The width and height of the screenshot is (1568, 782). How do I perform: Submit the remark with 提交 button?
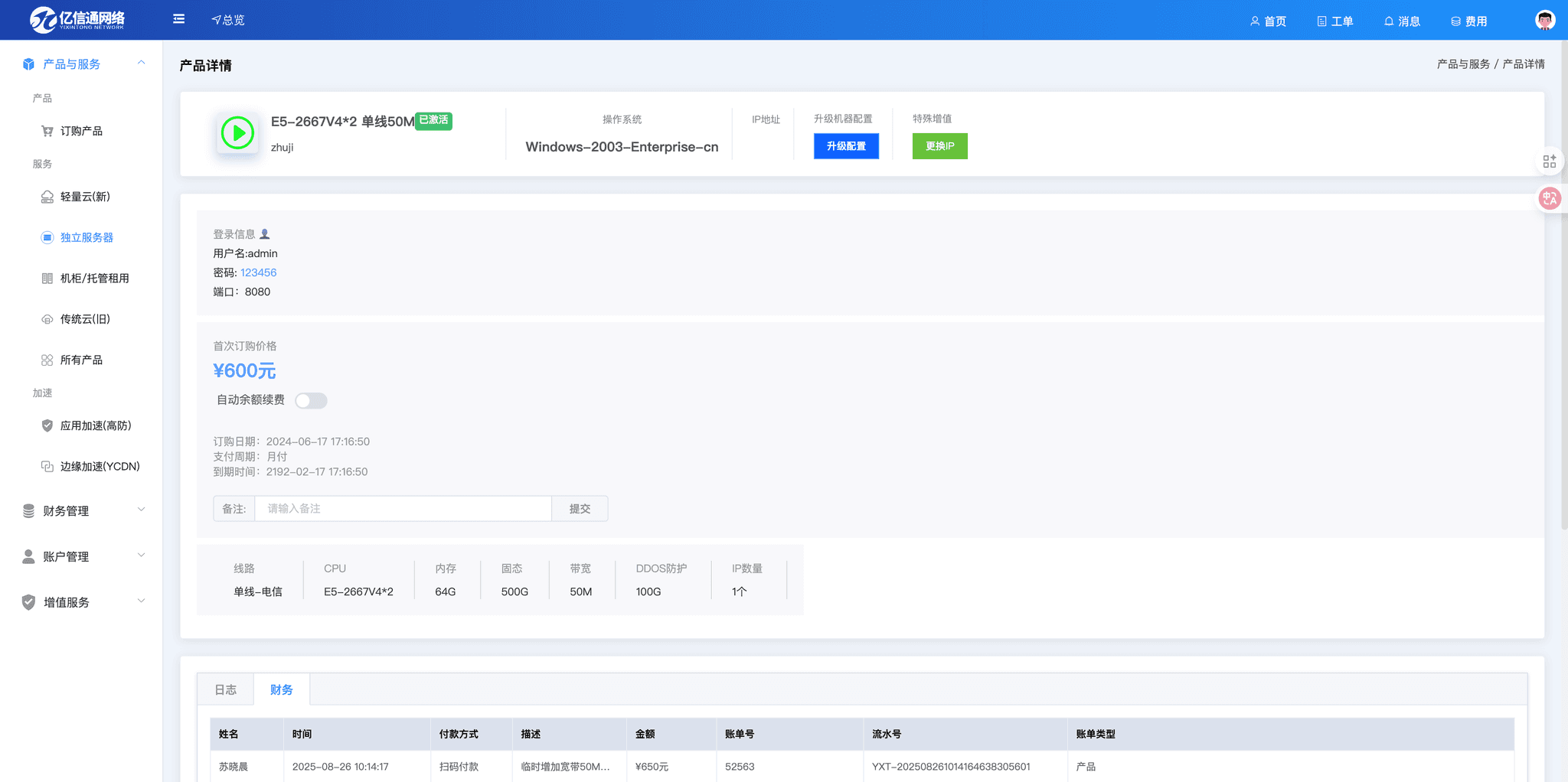(x=580, y=509)
